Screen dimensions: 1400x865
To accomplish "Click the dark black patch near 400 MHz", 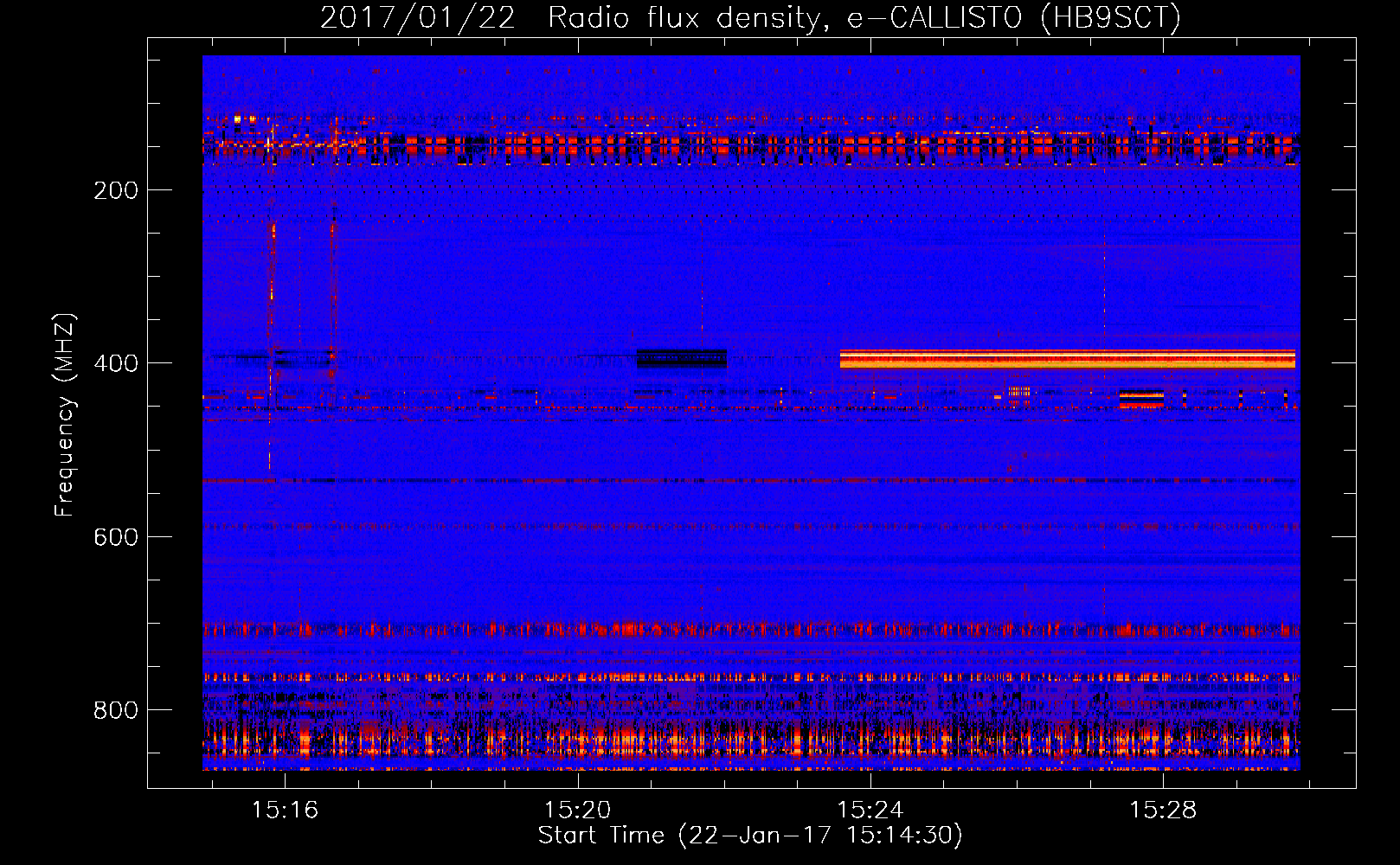I will (682, 359).
